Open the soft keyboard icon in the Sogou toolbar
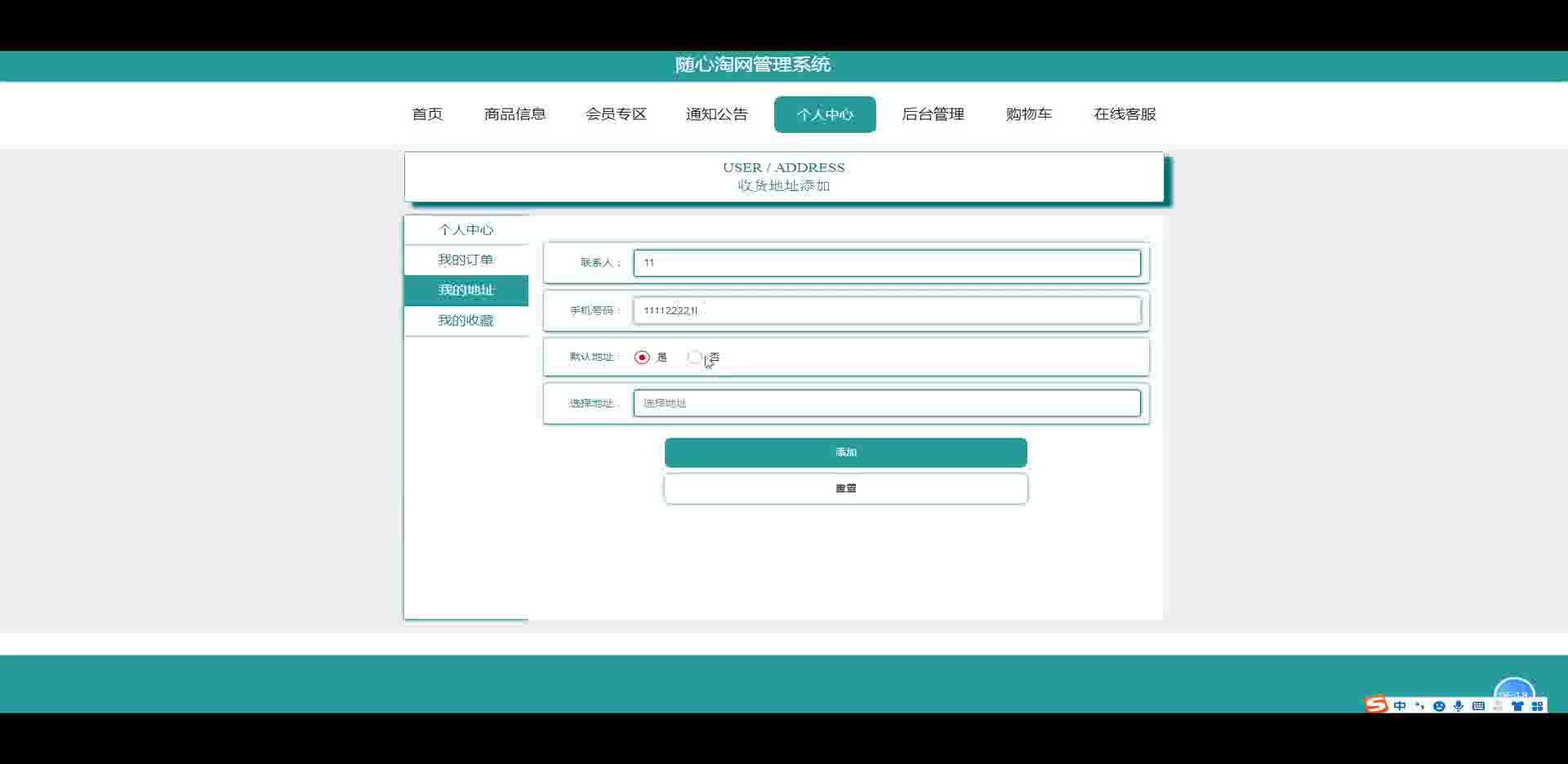Screen dimensions: 1568x764 click(x=1478, y=706)
